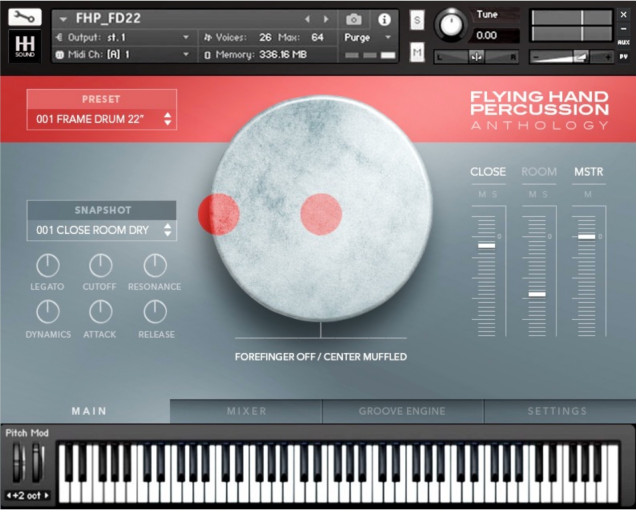Minimize the instrument header view
Image resolution: width=637 pixels, height=512 pixels.
[x=624, y=29]
